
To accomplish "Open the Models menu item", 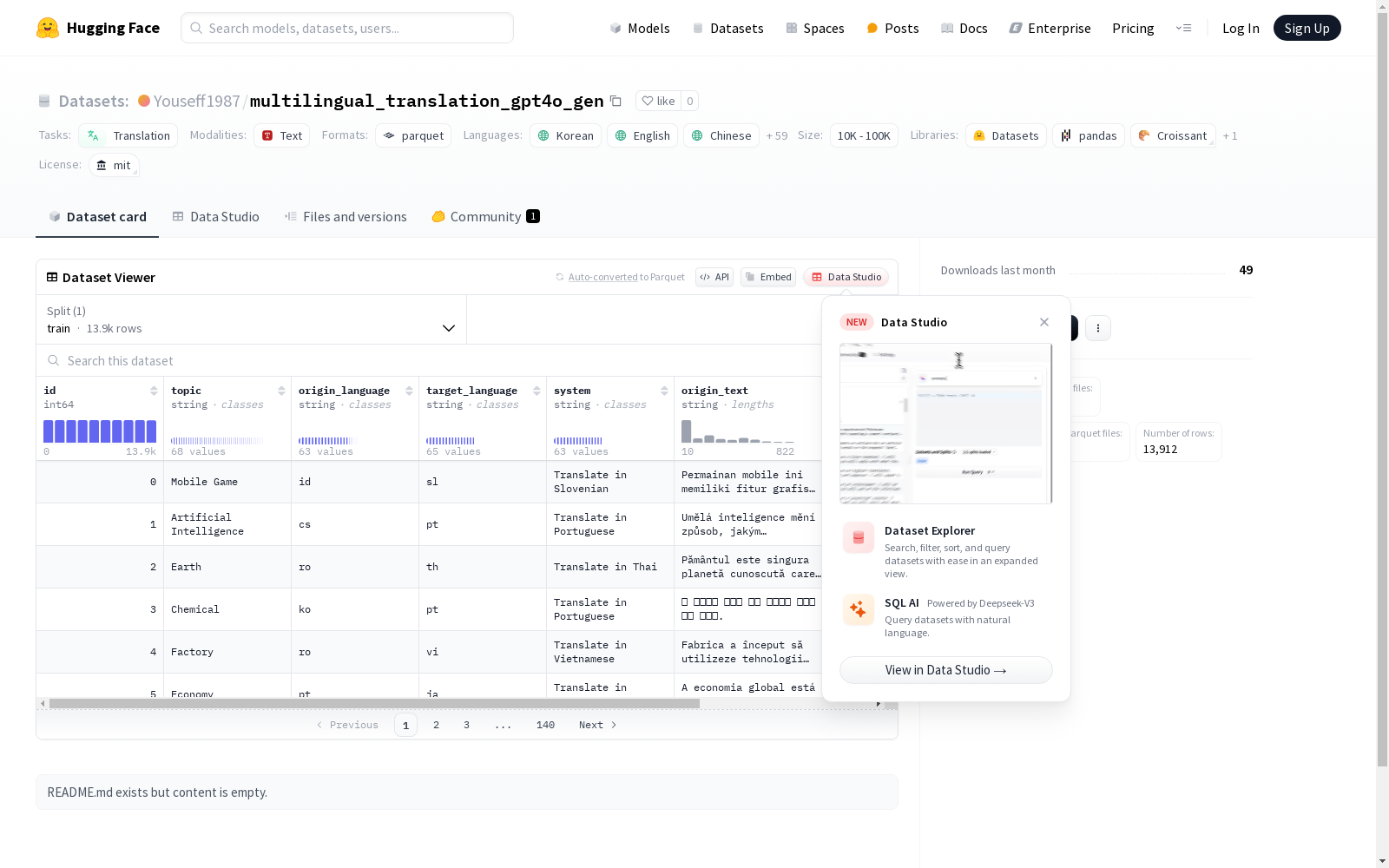I will (x=640, y=29).
